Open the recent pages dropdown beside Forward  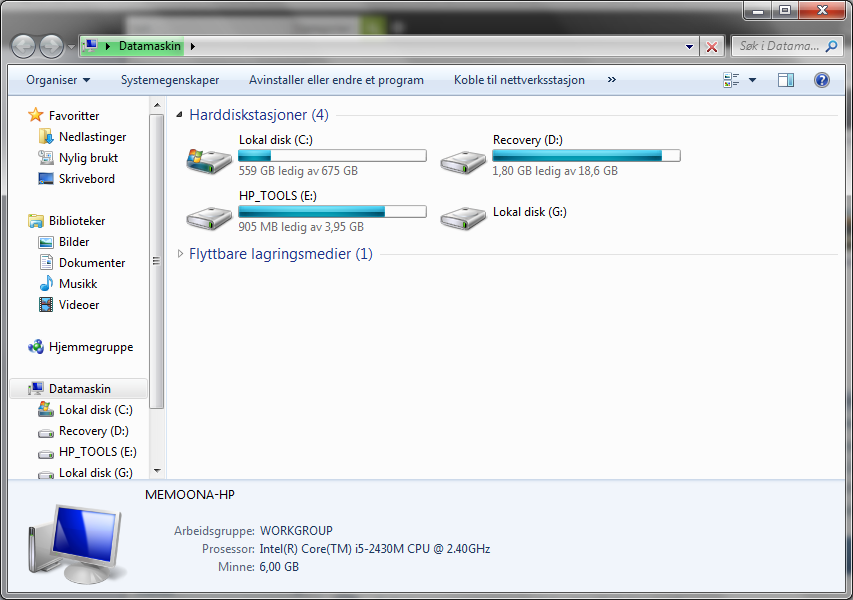click(x=71, y=47)
